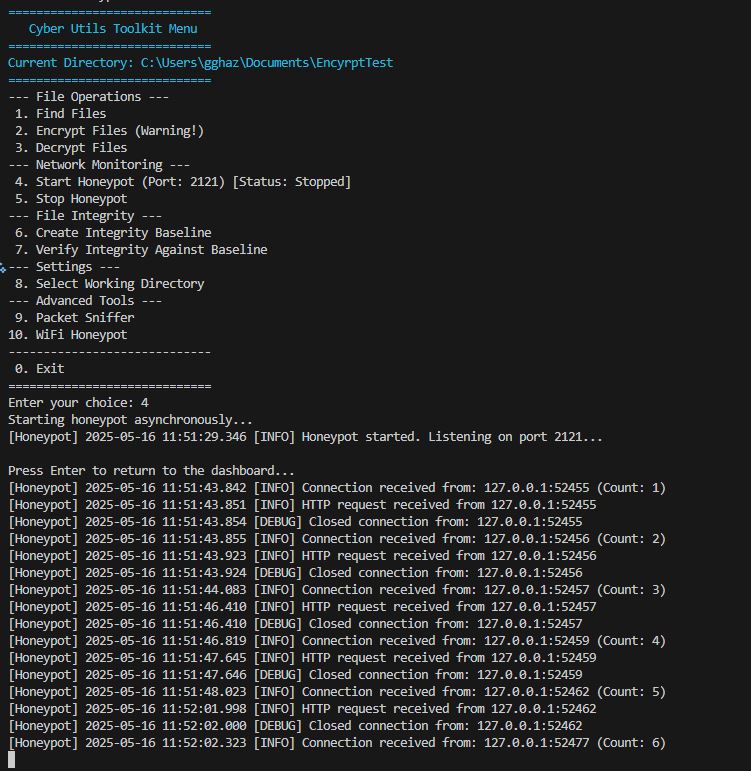Click menu line '1. Find Files'
This screenshot has width=751, height=771.
[x=60, y=114]
